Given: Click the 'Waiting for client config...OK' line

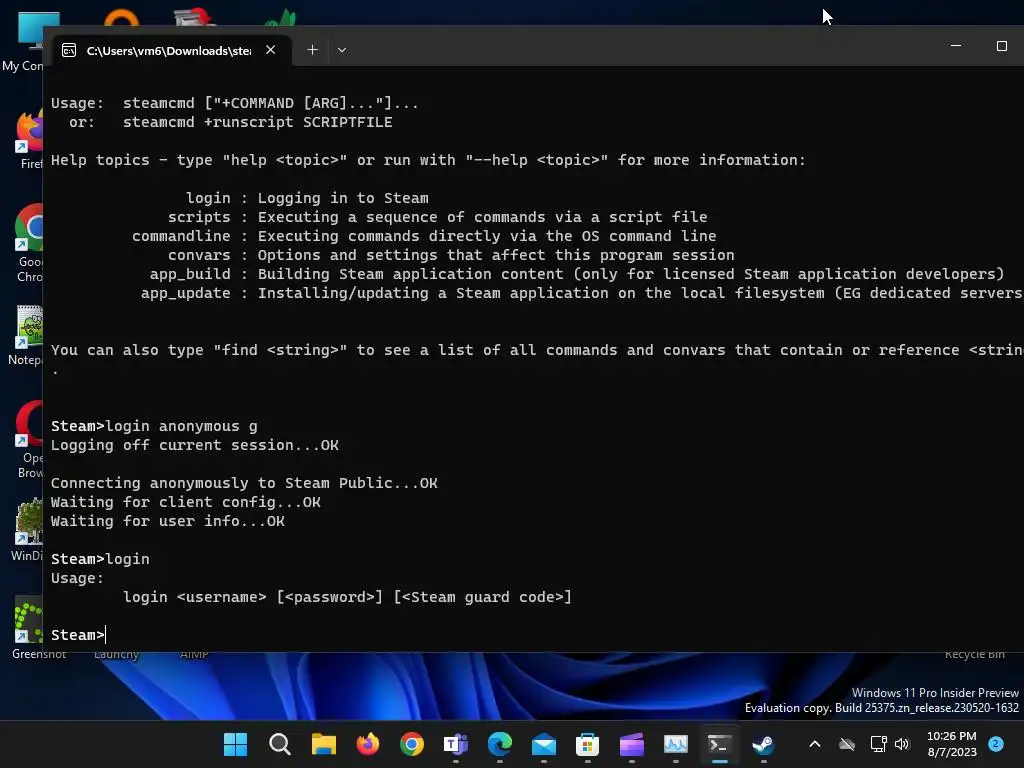Looking at the screenshot, I should 185,502.
